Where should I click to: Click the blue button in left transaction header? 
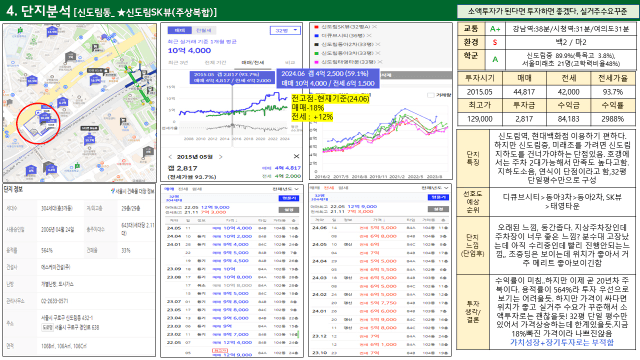[289, 198]
